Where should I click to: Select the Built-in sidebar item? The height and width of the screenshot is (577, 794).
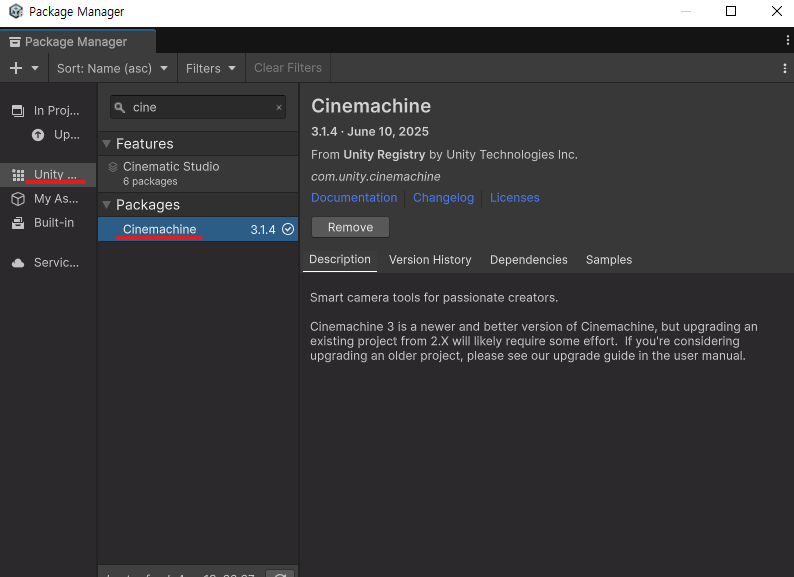(48, 223)
